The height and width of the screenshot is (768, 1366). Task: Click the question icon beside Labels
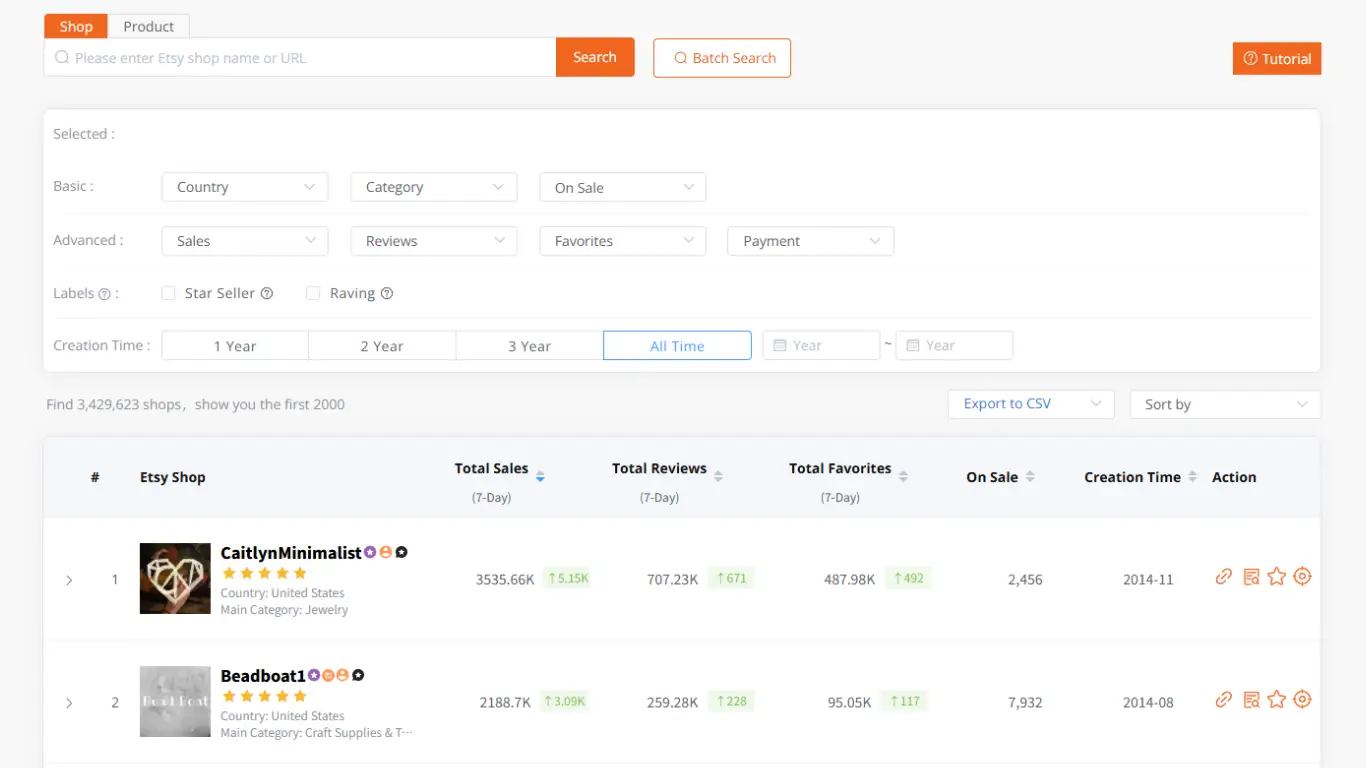pos(104,294)
